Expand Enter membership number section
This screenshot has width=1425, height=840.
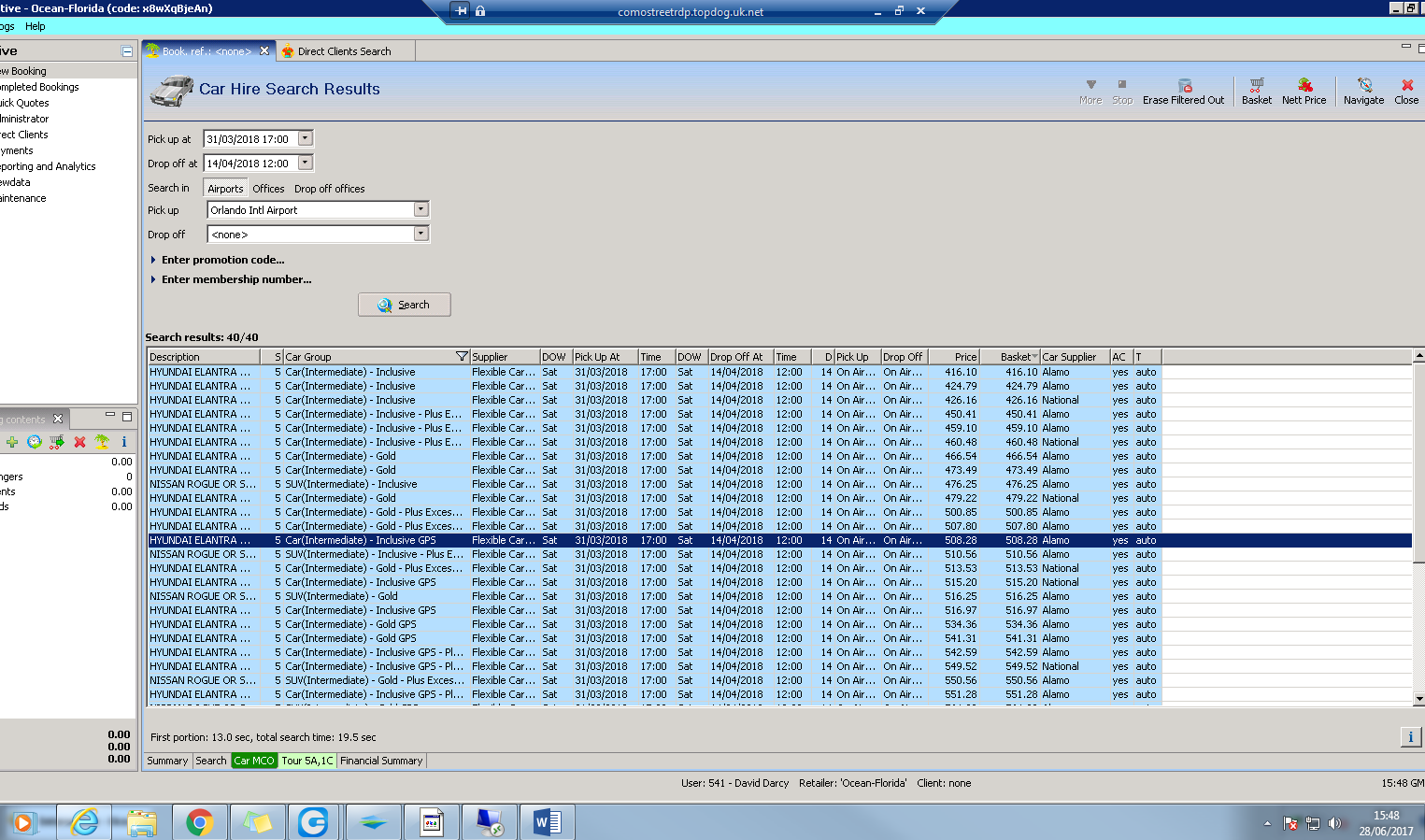pos(235,279)
